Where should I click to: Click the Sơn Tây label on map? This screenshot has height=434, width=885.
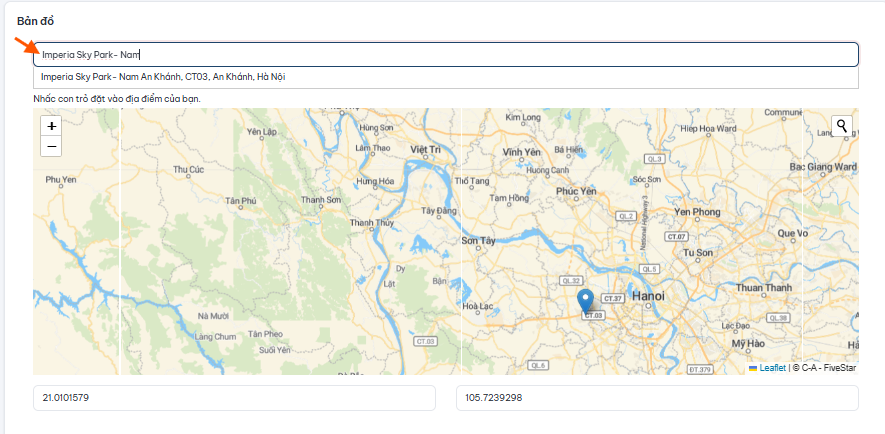(x=478, y=240)
